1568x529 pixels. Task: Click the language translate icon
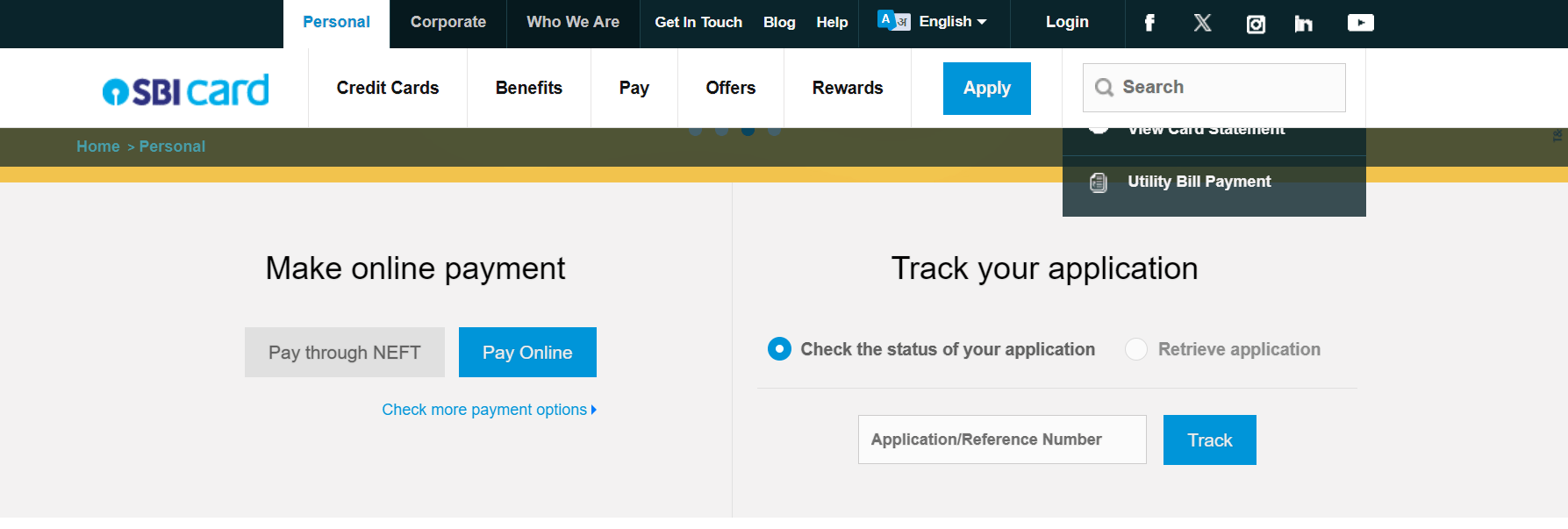click(x=894, y=20)
